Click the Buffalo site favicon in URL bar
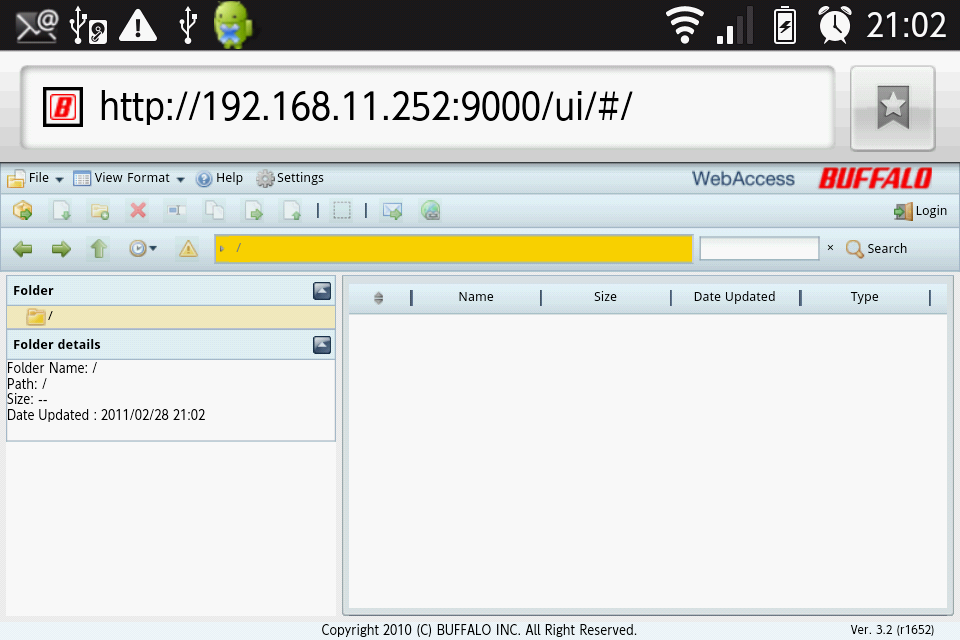This screenshot has width=960, height=640. [62, 107]
